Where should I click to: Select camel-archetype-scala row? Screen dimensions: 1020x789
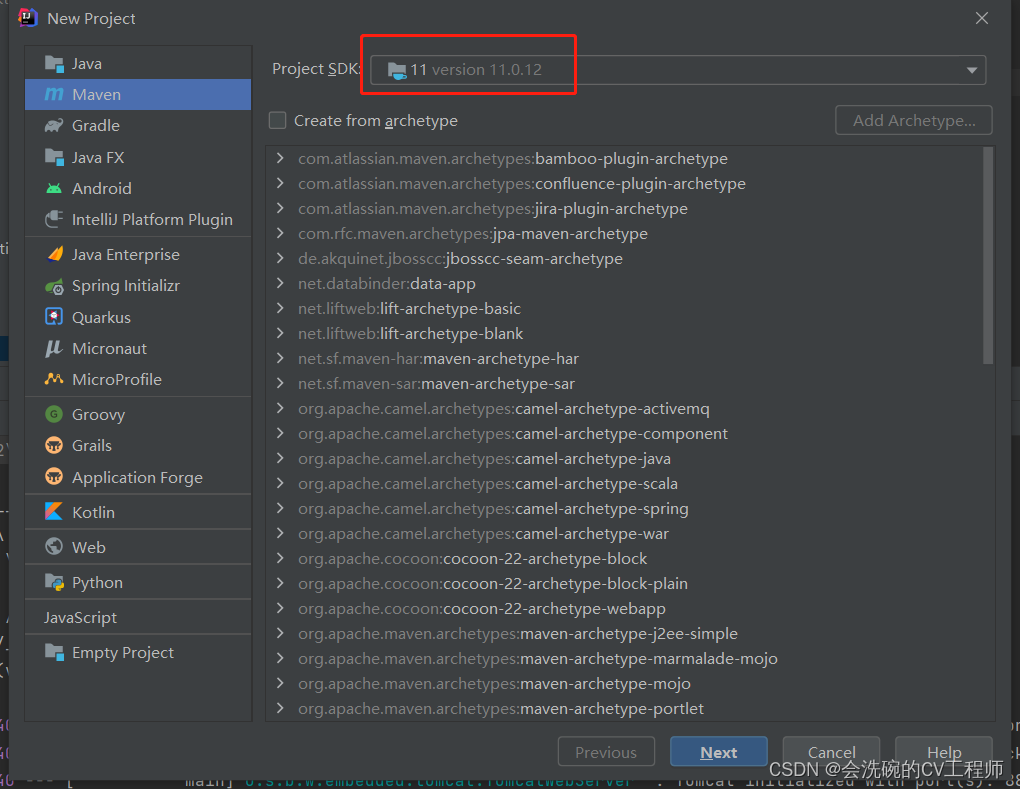(624, 483)
